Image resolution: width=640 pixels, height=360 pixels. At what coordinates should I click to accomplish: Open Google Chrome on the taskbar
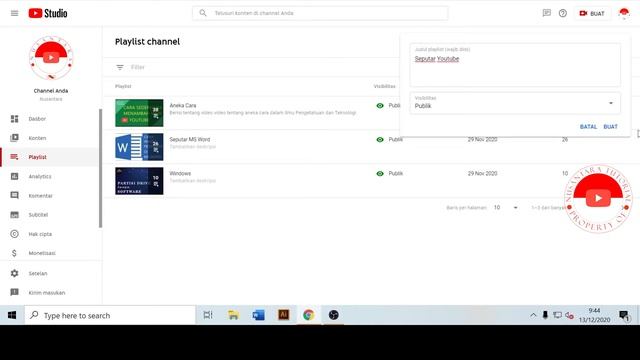(309, 315)
